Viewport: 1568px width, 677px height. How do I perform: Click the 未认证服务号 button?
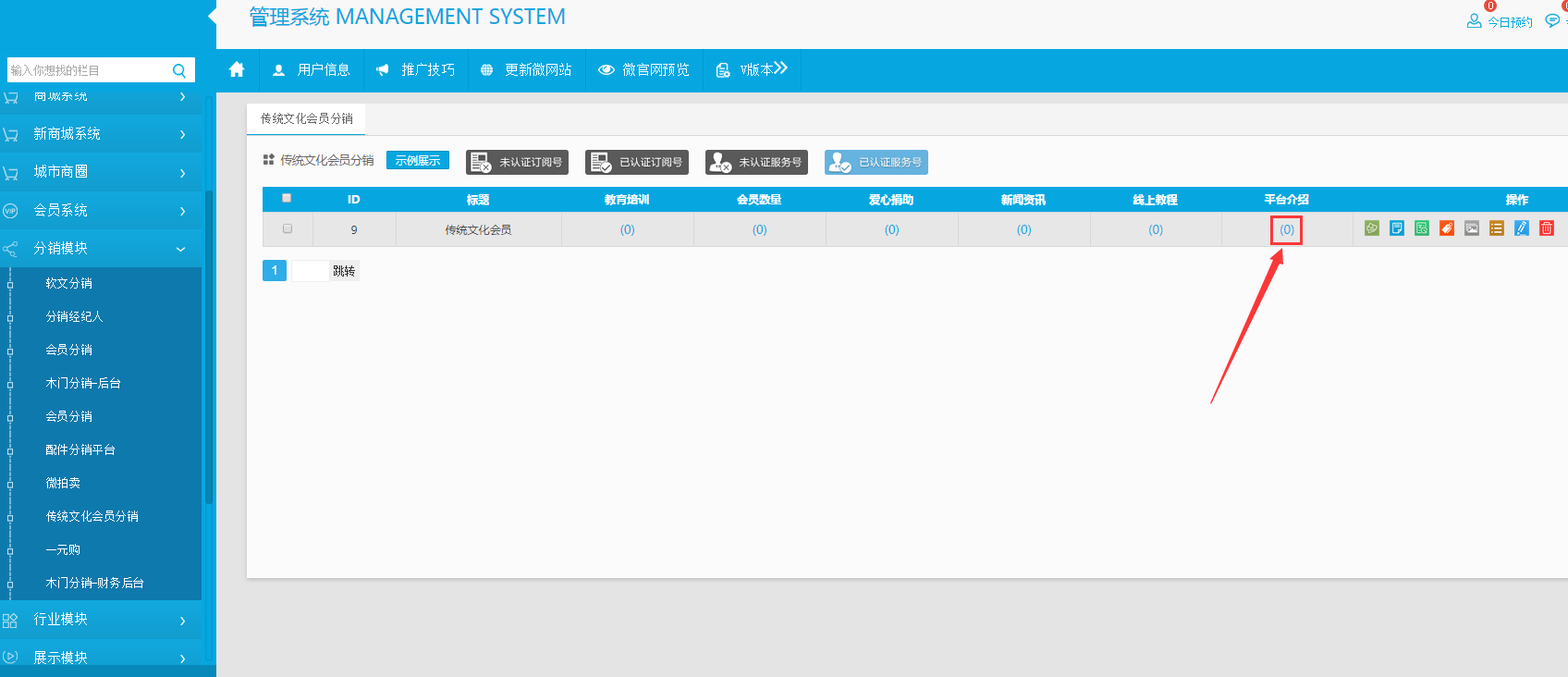click(757, 162)
